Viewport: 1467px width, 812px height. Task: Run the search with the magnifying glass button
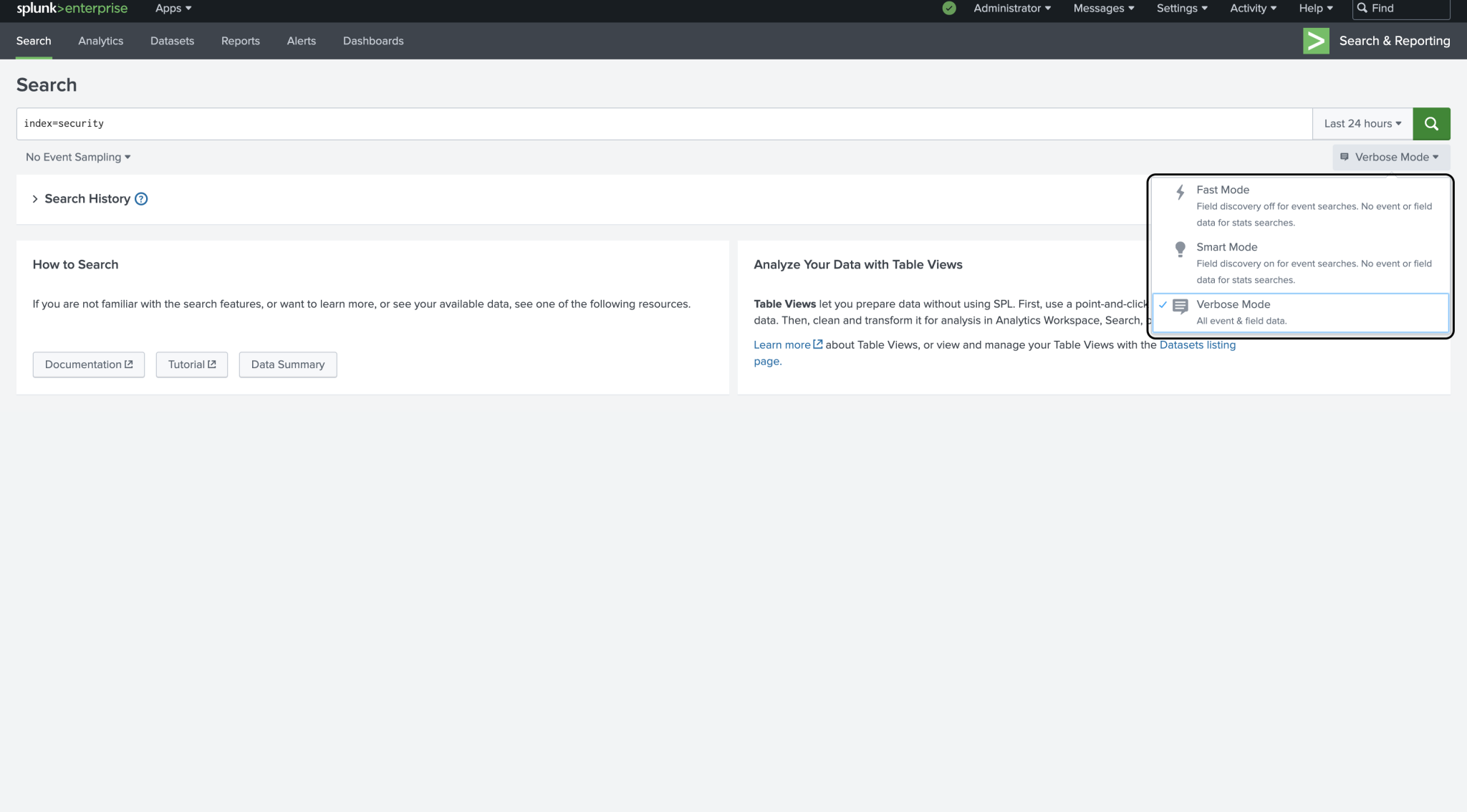(1430, 123)
